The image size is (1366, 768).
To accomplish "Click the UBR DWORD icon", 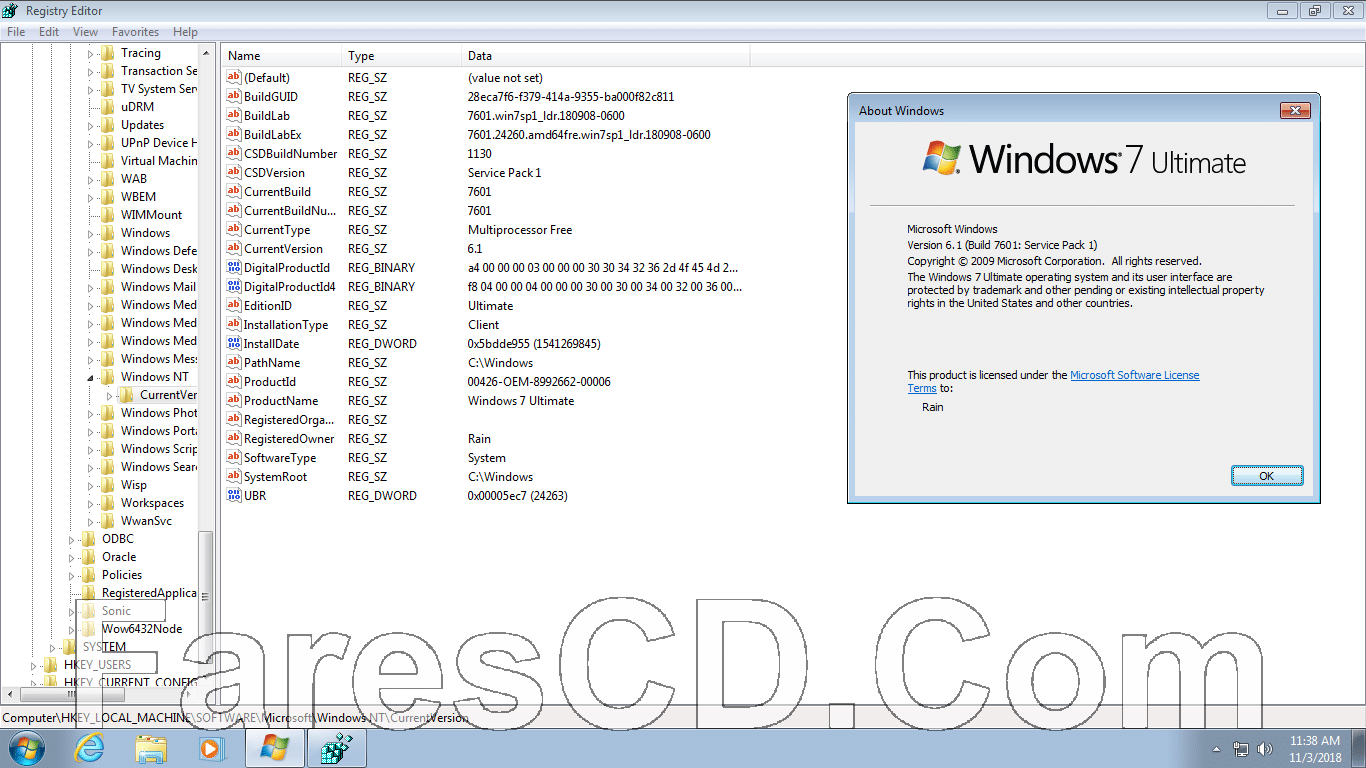I will [x=233, y=496].
